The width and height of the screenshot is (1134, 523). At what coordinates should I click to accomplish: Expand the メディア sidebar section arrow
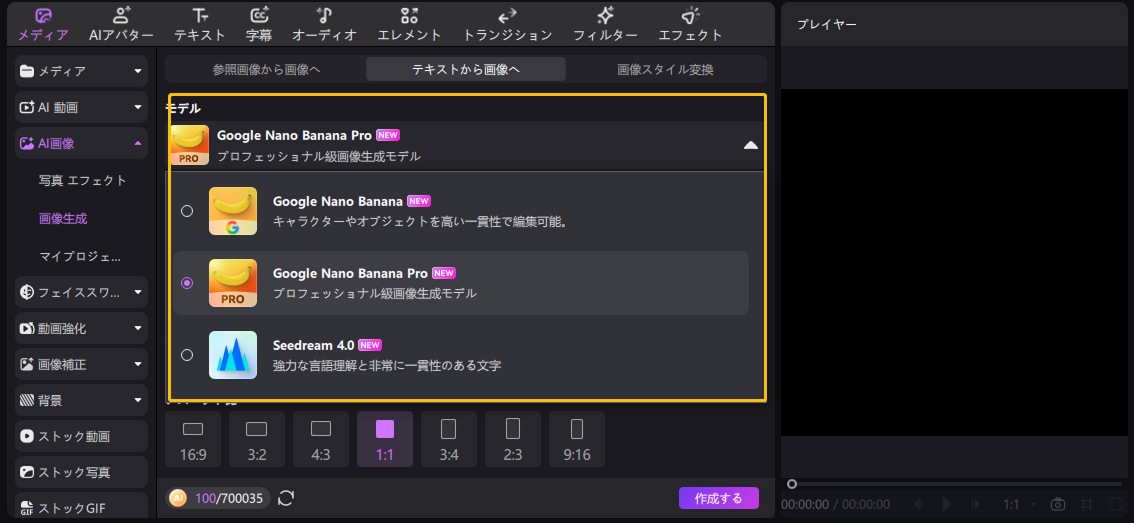tap(137, 71)
